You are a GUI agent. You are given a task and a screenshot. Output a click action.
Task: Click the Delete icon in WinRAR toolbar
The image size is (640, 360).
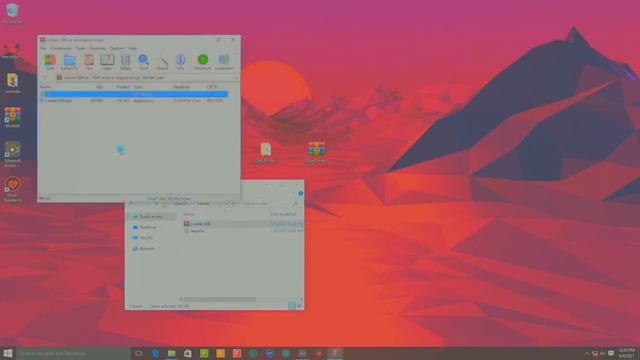coord(125,62)
